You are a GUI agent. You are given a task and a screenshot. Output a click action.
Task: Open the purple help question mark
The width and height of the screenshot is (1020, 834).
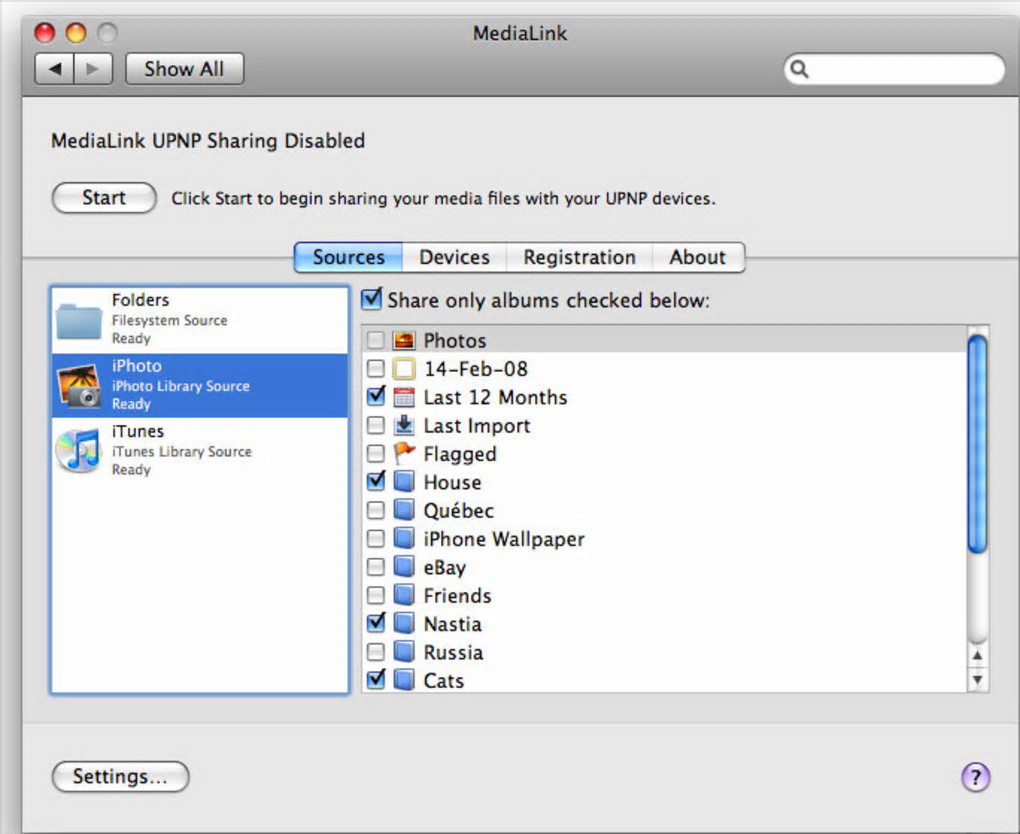(975, 777)
